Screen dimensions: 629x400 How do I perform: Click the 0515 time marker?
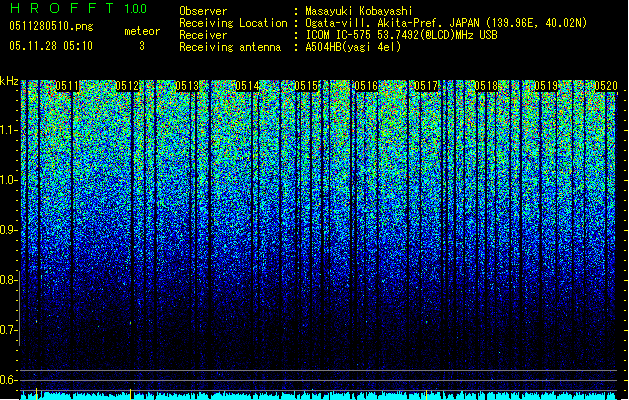click(x=307, y=86)
